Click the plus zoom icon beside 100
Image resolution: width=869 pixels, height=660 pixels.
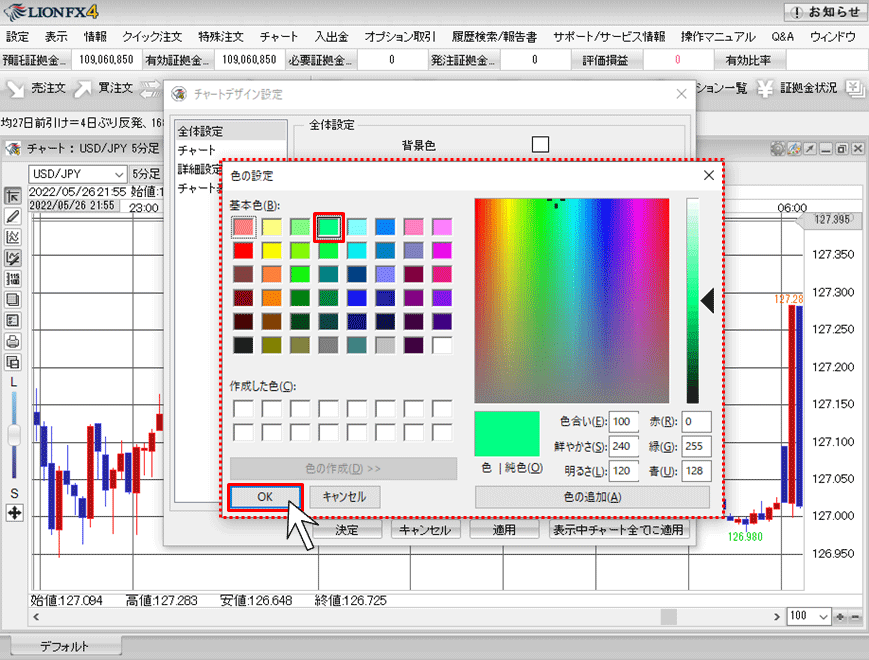click(x=841, y=617)
